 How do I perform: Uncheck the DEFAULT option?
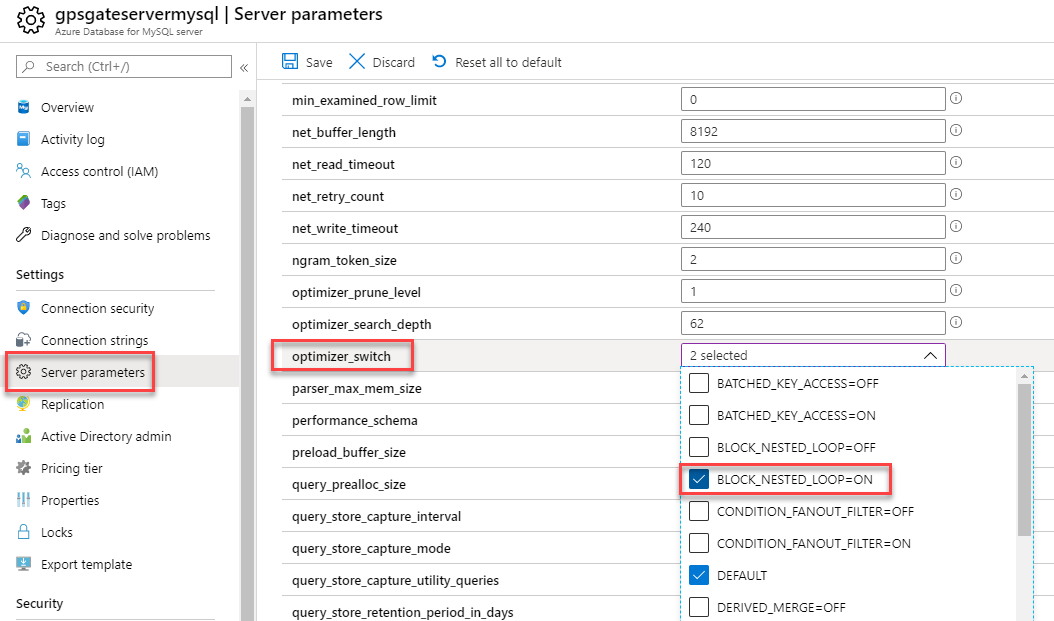(699, 575)
